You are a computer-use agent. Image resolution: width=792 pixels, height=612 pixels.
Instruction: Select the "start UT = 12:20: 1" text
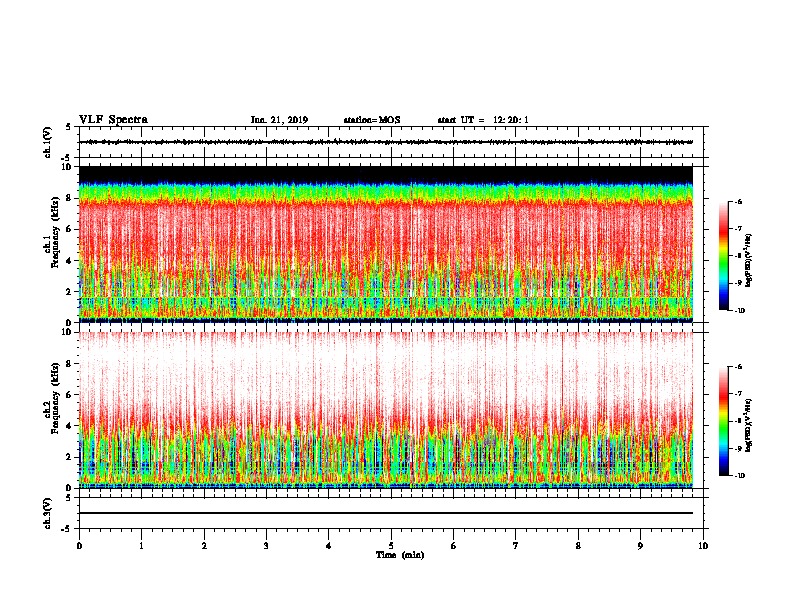(483, 120)
